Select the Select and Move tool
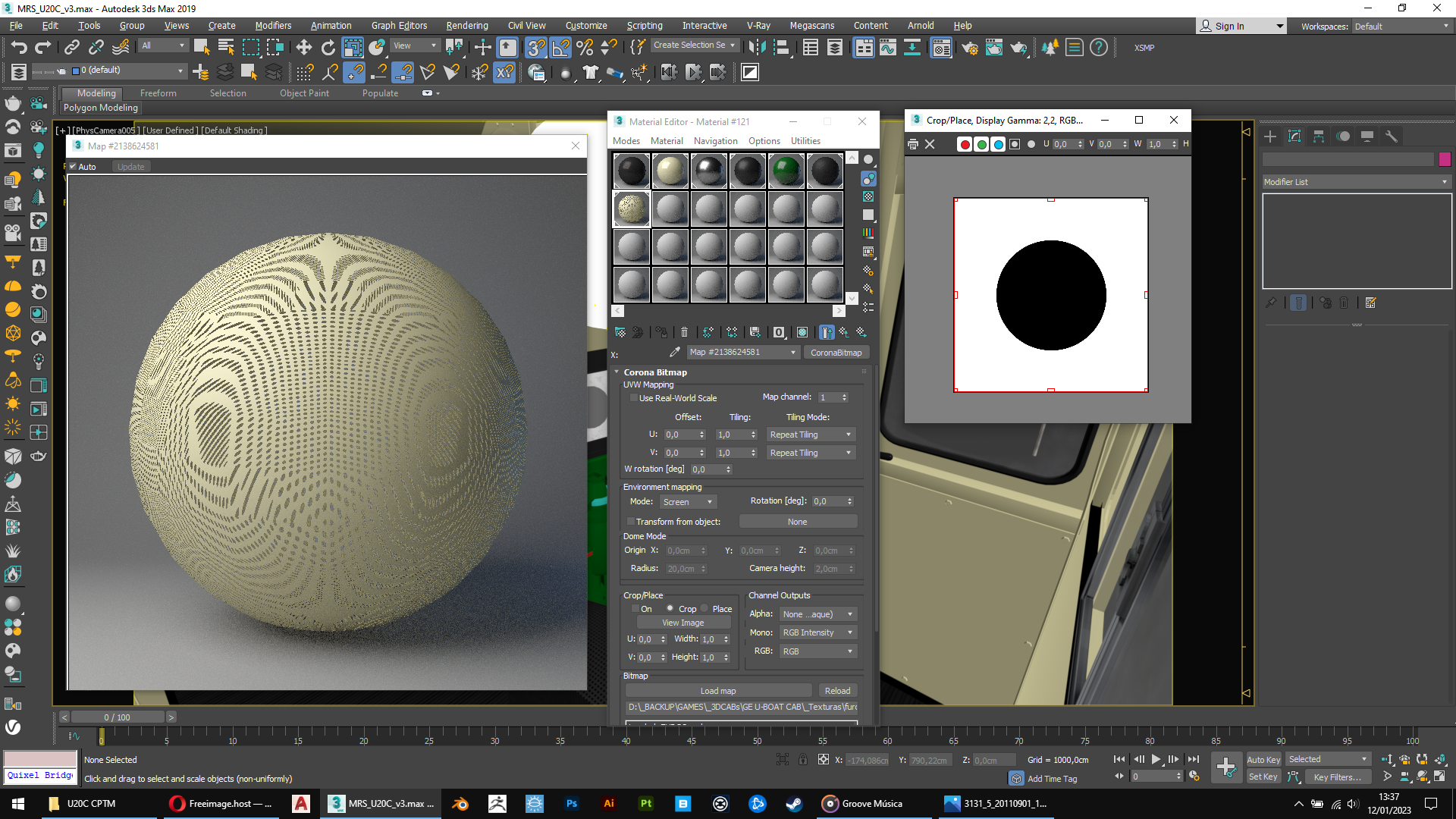 pos(303,48)
